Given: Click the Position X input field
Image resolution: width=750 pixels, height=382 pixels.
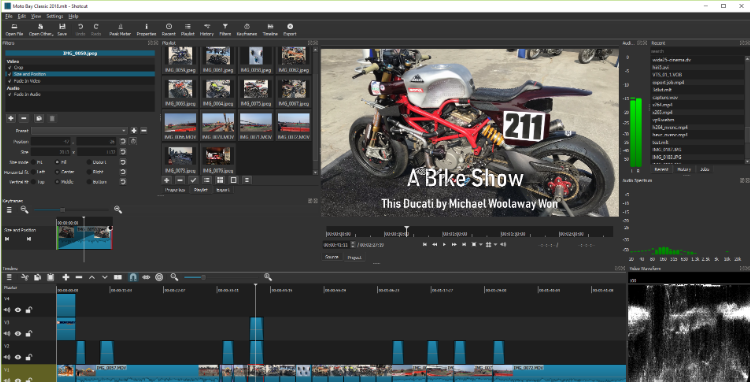Looking at the screenshot, I should (51, 142).
